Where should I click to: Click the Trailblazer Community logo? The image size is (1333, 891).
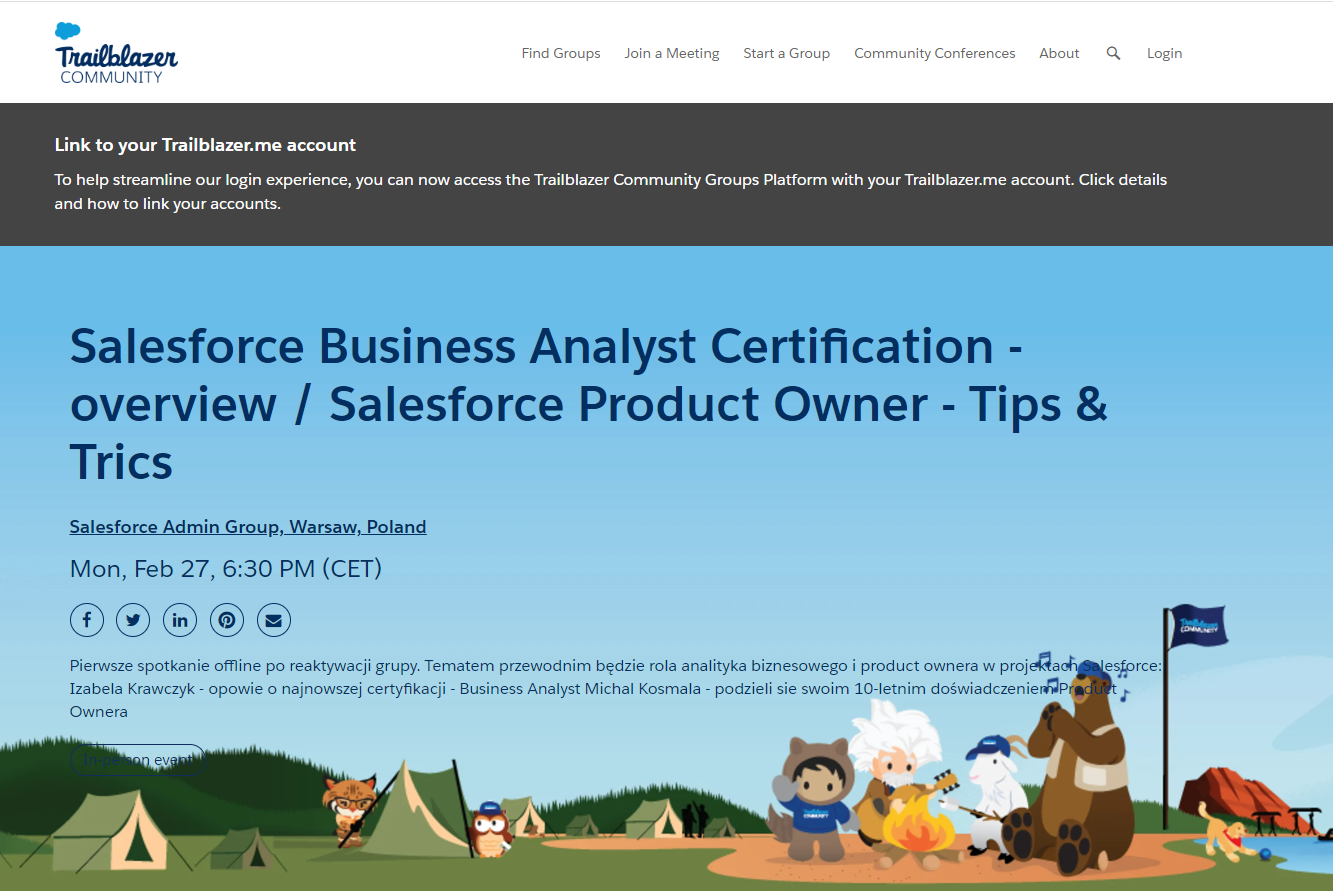pyautogui.click(x=116, y=53)
